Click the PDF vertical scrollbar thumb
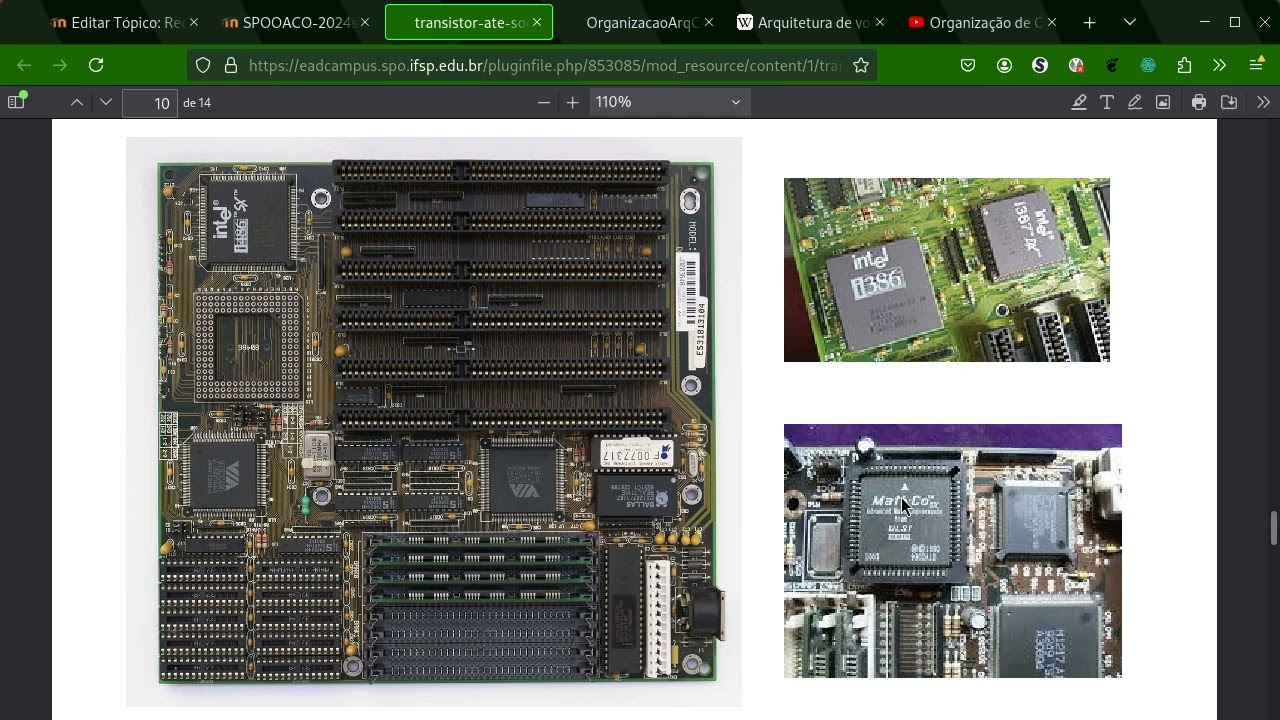This screenshot has width=1280, height=720. (x=1273, y=528)
